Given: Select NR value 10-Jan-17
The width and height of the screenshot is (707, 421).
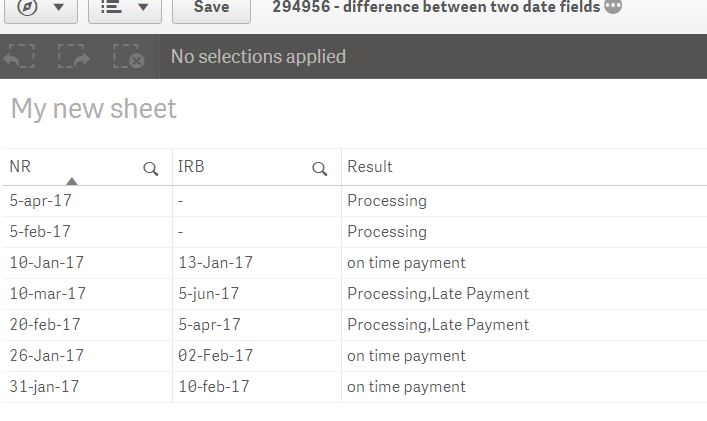Looking at the screenshot, I should pyautogui.click(x=47, y=263).
